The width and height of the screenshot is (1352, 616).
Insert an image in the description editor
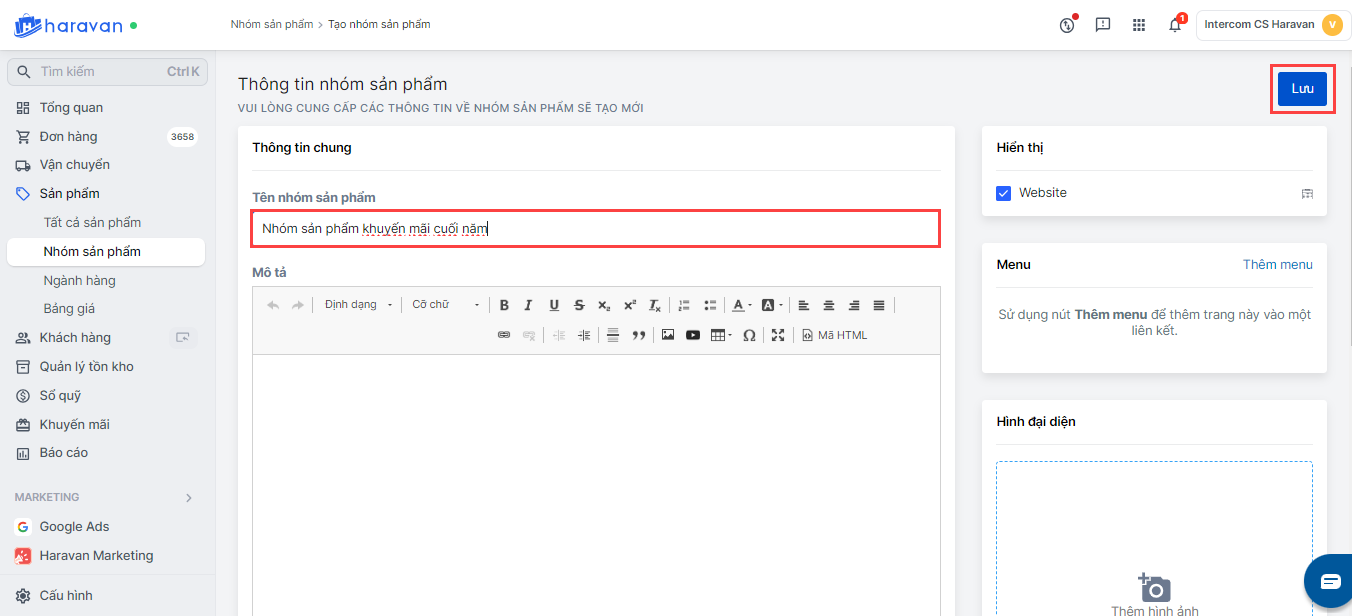click(668, 335)
